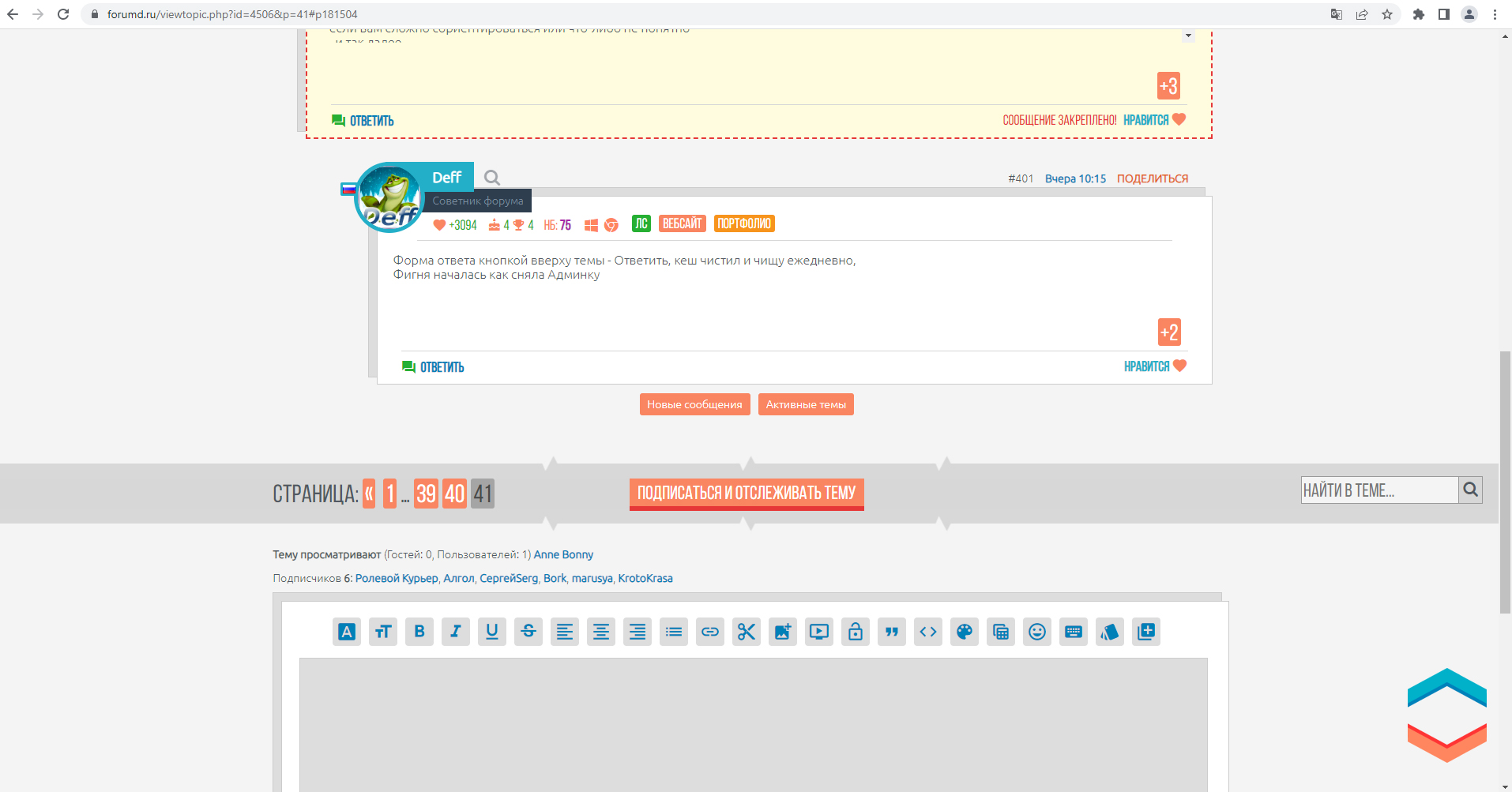The image size is (1512, 792).
Task: Click the insert image icon
Action: pyautogui.click(x=783, y=632)
